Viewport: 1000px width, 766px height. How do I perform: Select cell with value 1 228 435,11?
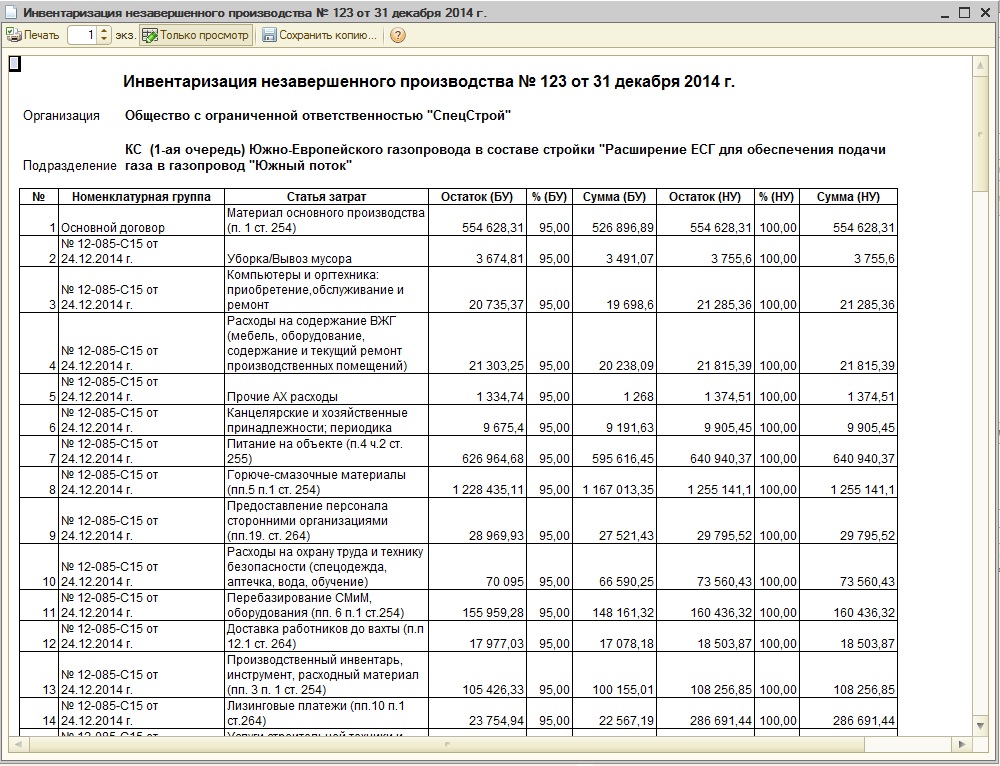(476, 490)
